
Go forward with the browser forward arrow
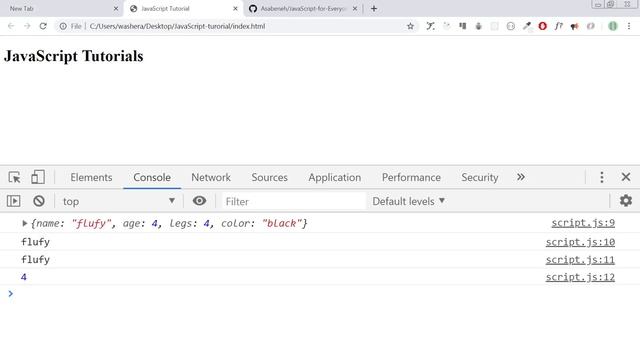click(x=27, y=26)
